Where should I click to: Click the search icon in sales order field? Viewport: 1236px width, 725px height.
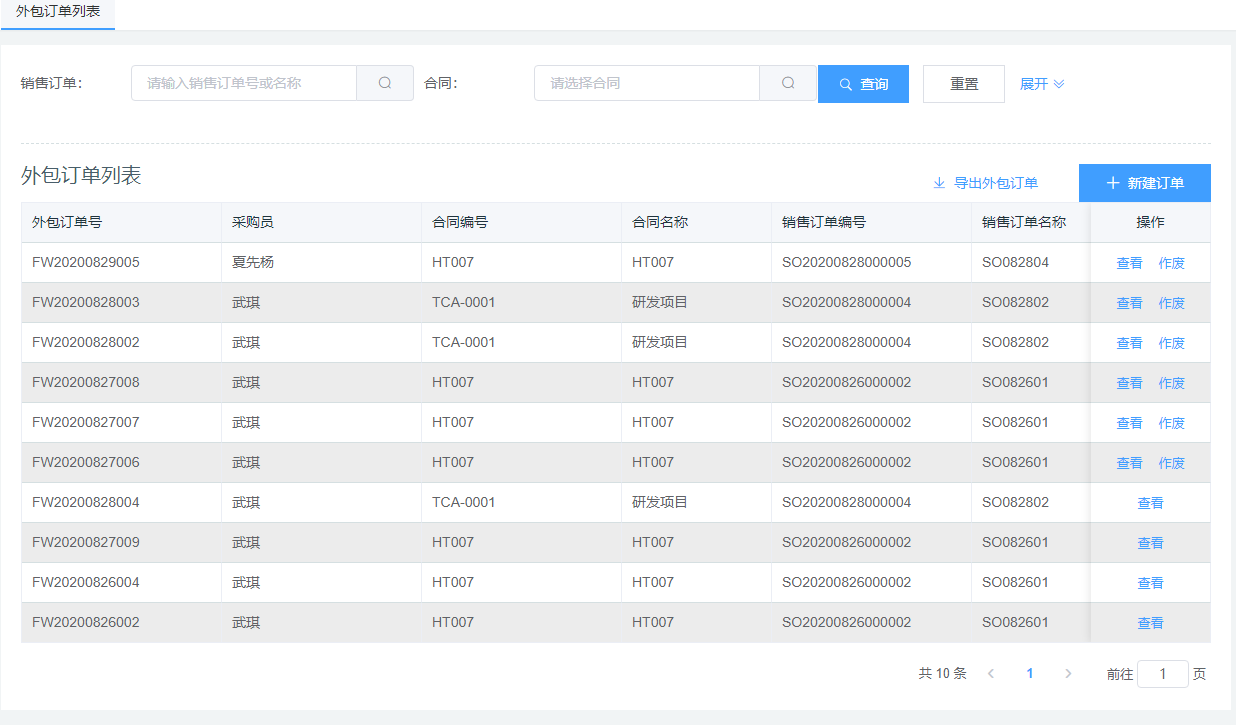(385, 83)
